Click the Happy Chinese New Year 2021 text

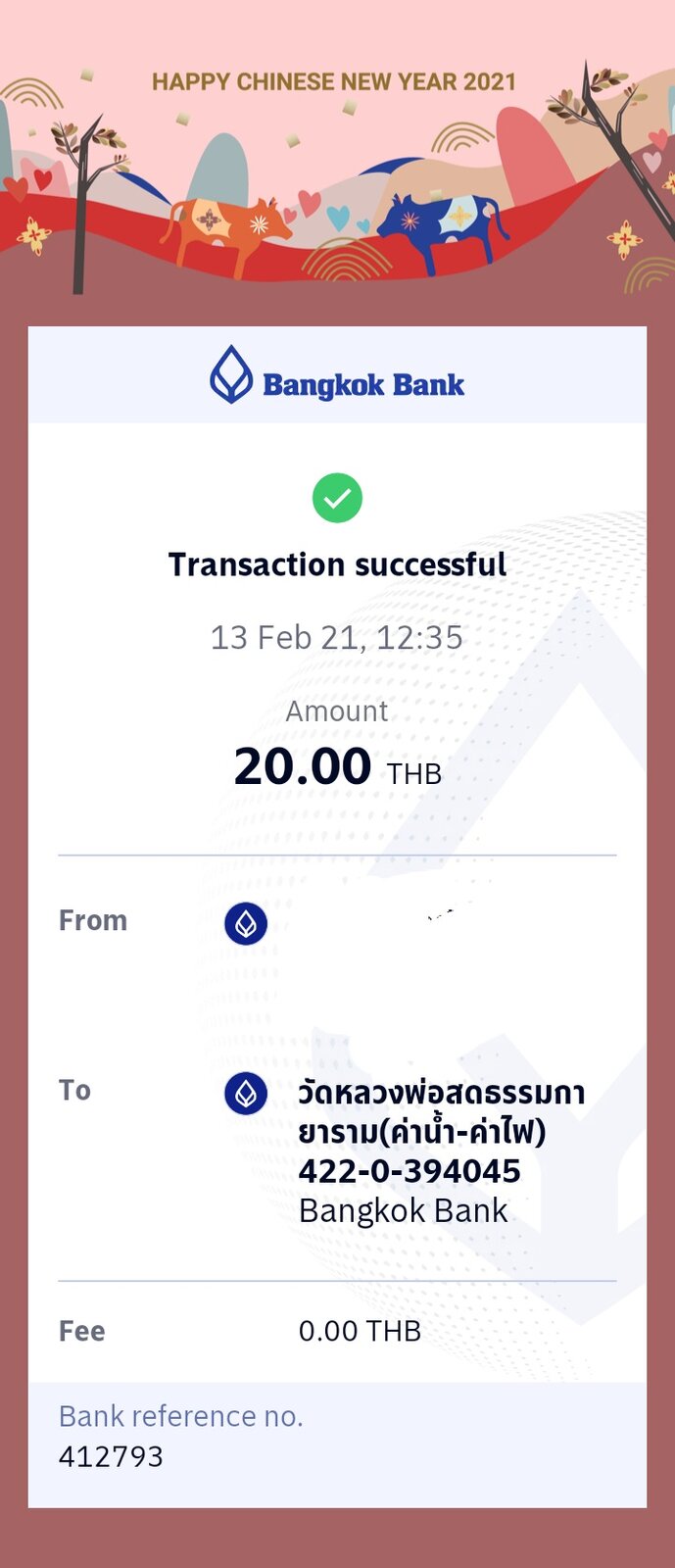tap(334, 81)
